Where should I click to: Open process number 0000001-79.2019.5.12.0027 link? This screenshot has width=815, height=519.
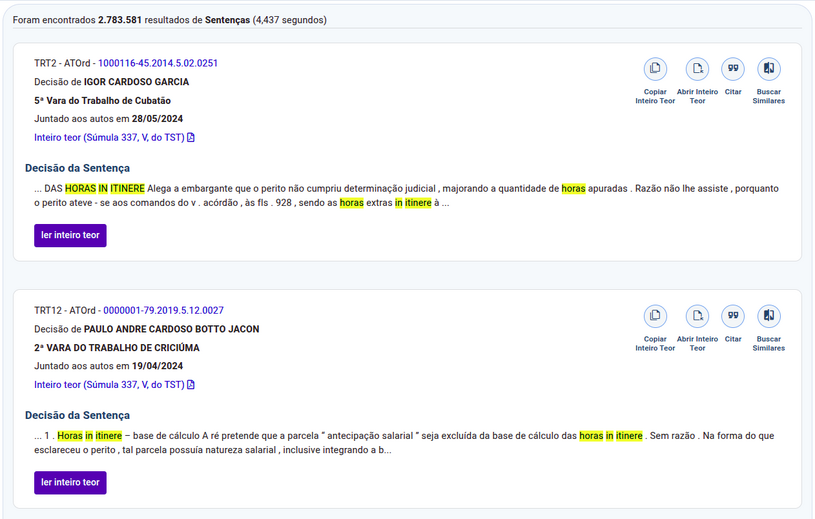163,310
